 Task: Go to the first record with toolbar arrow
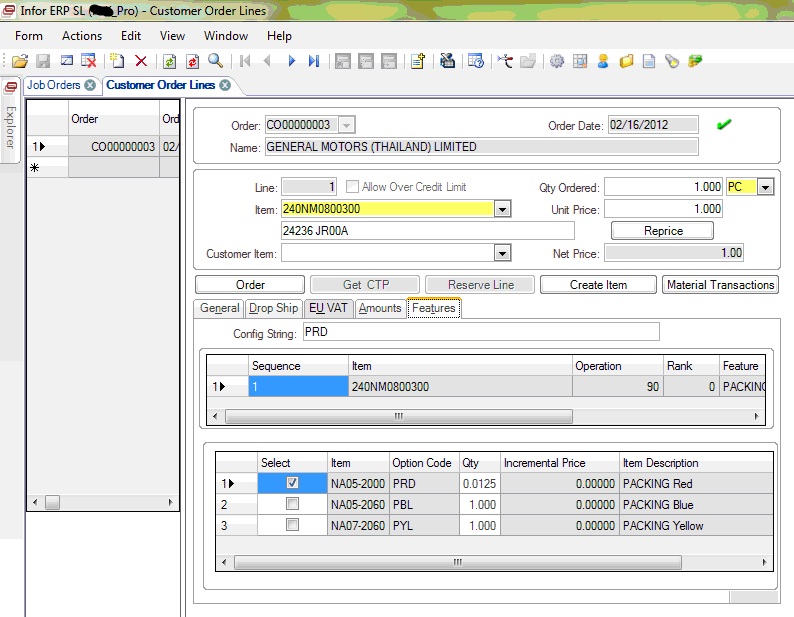point(245,61)
